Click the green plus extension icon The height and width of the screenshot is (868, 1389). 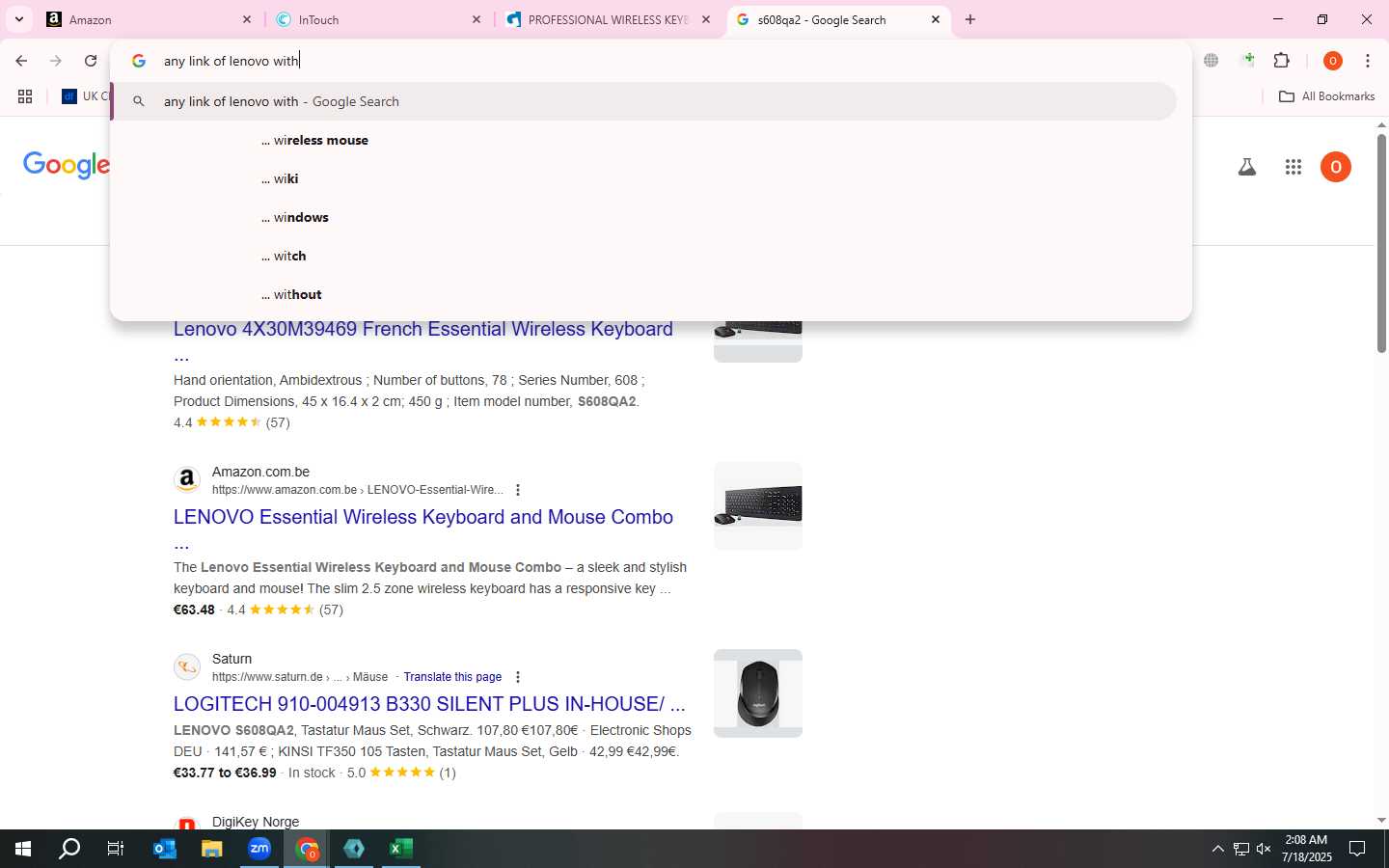tap(1248, 60)
